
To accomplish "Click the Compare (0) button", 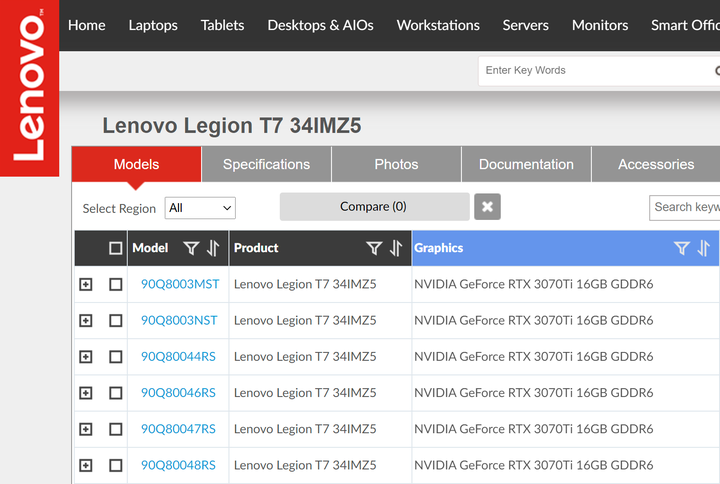I will click(375, 207).
